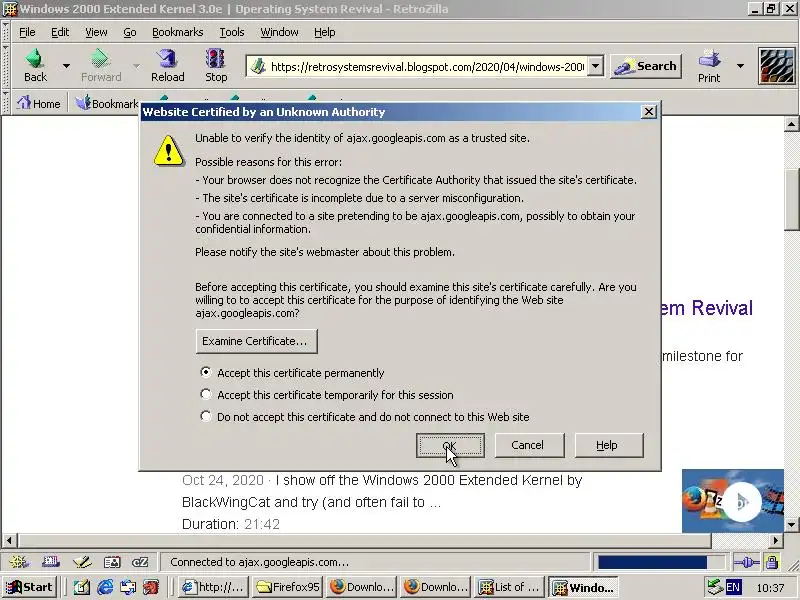This screenshot has width=800, height=600.
Task: Open the Bookmarks menu
Action: click(178, 32)
